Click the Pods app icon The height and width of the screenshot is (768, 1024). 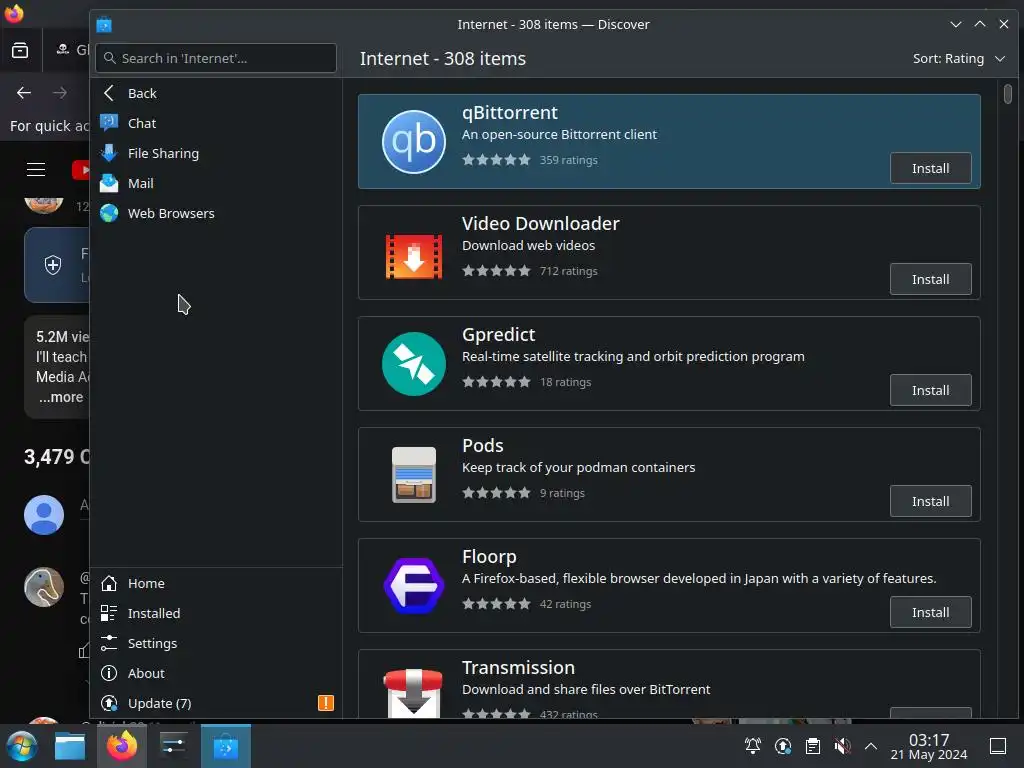[x=413, y=475]
